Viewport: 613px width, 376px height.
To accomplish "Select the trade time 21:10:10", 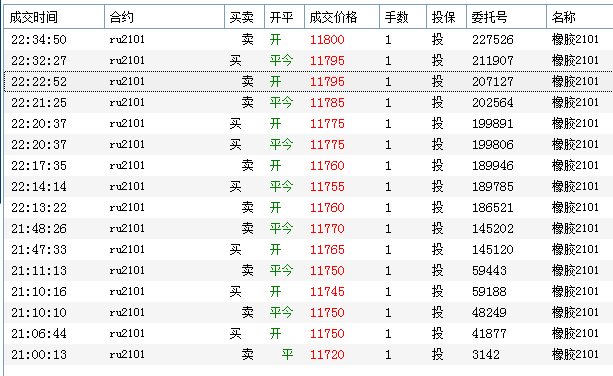I will 39,313.
